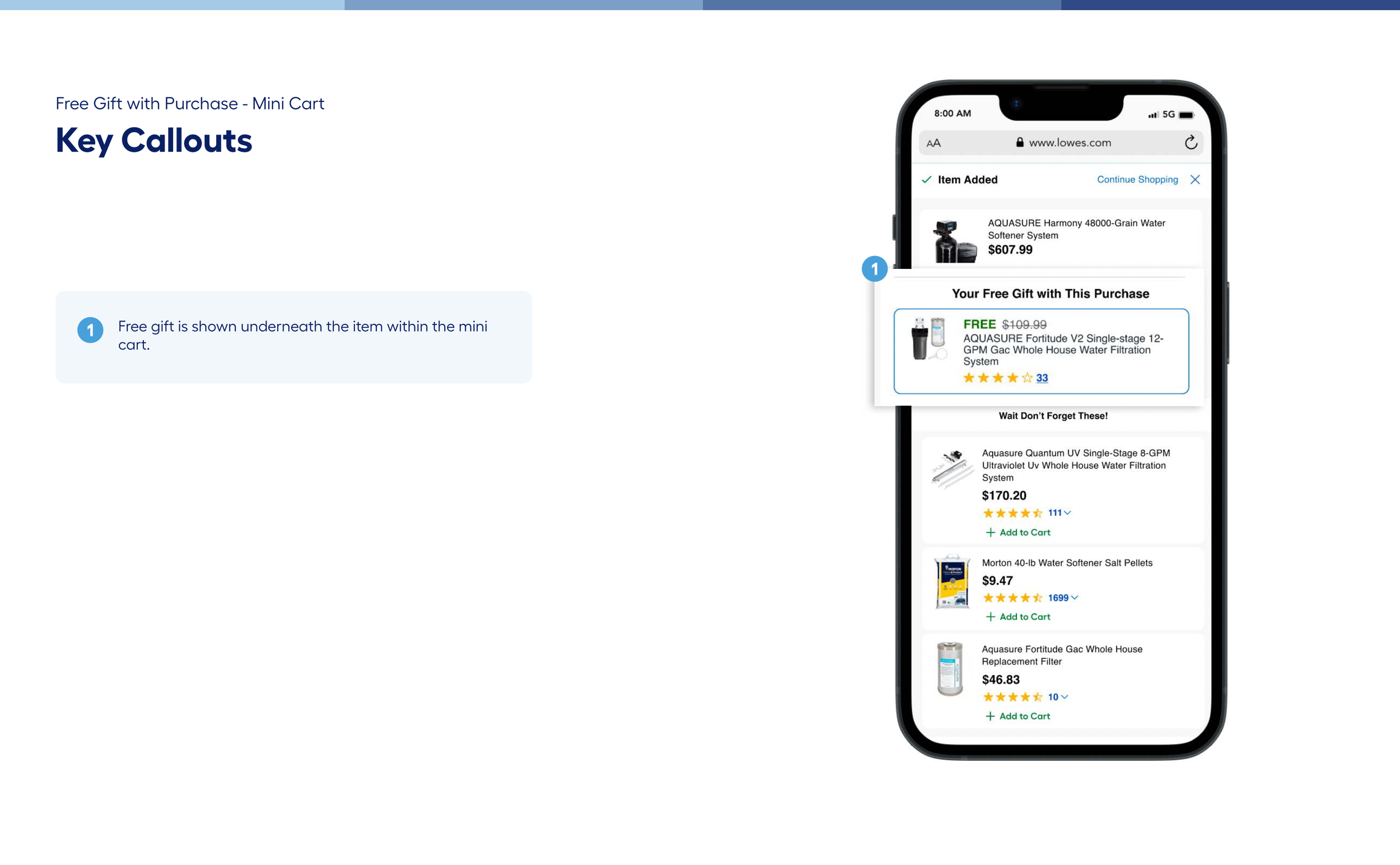Click the $9.47 price
The width and height of the screenshot is (1400, 865).
997,580
